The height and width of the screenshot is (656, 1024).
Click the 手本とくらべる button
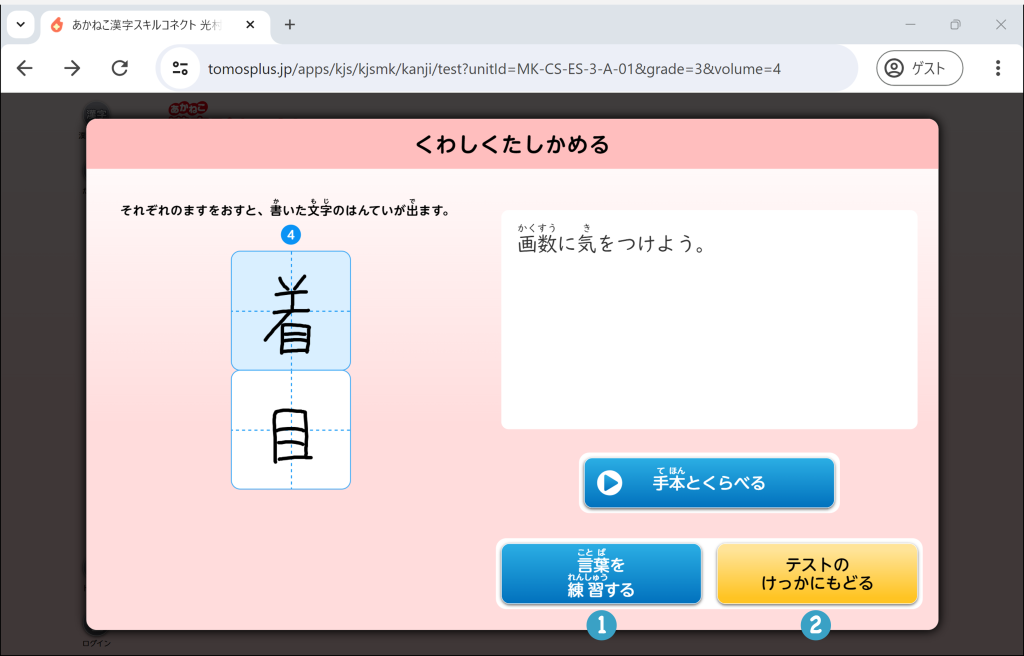709,483
